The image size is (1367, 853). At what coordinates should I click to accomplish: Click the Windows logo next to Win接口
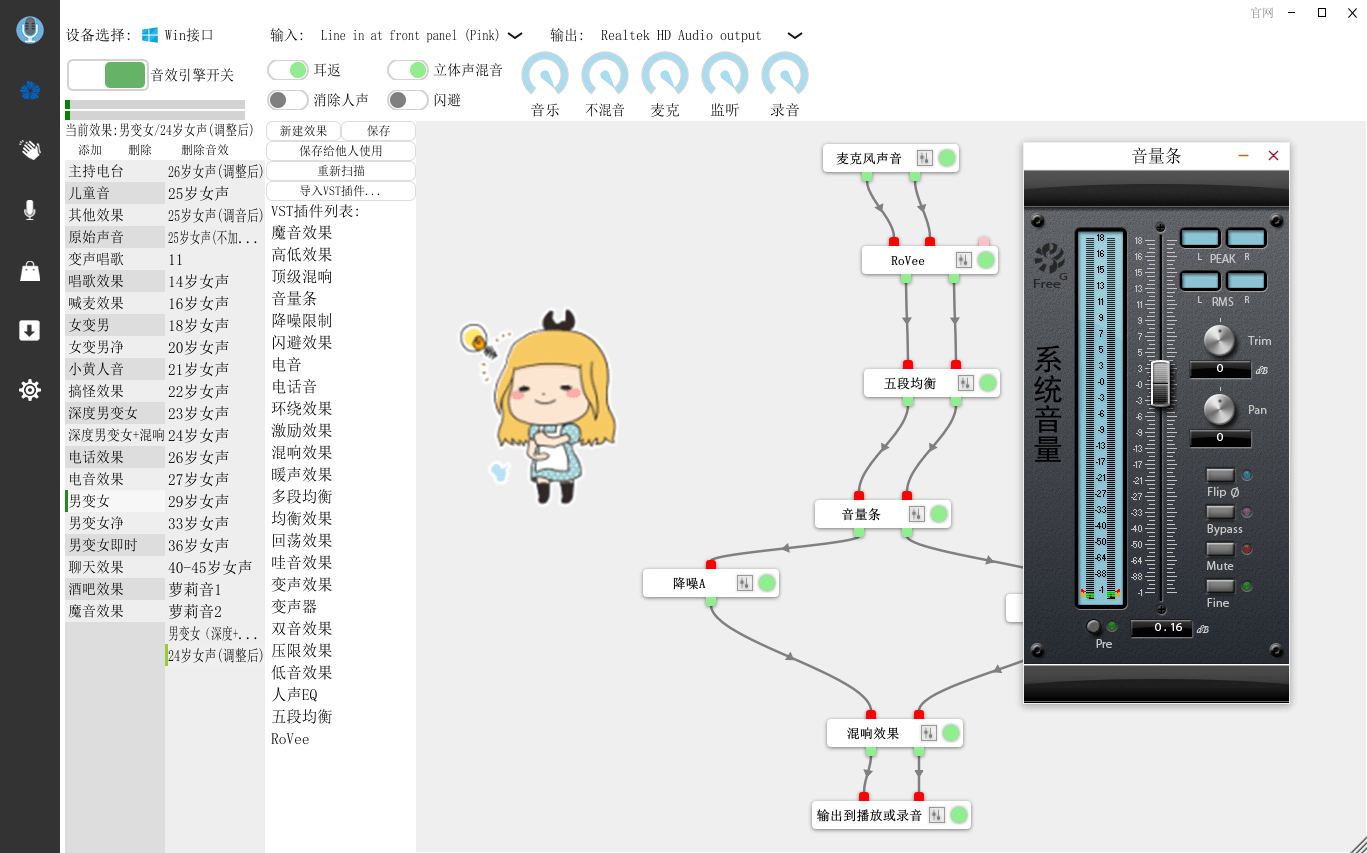coord(150,35)
